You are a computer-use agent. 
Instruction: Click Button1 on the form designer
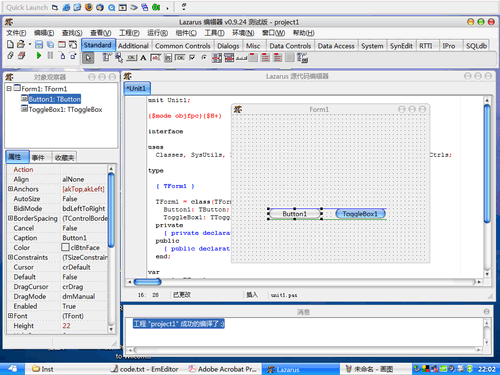[295, 214]
